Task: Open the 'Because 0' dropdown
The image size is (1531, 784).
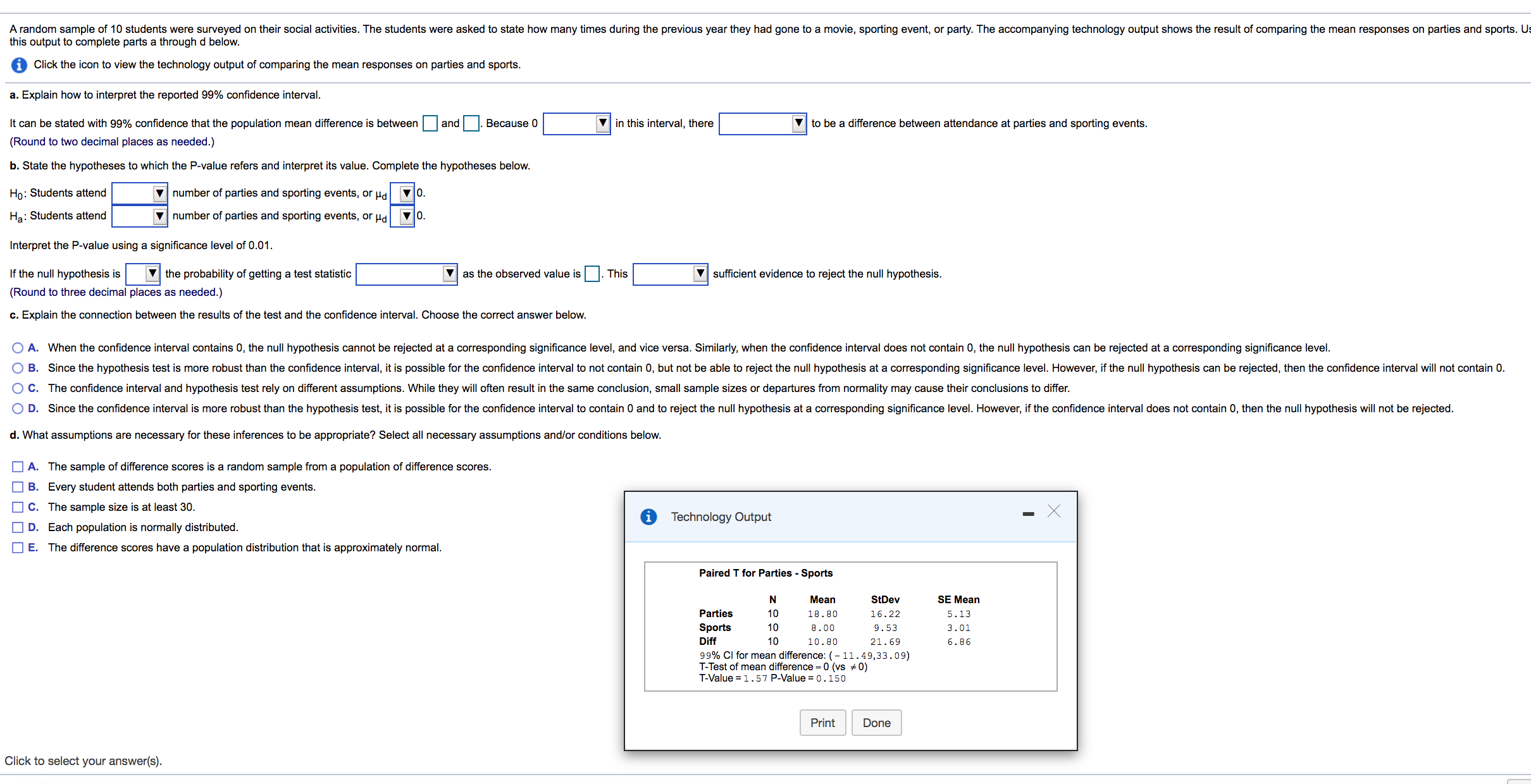Action: click(x=576, y=123)
